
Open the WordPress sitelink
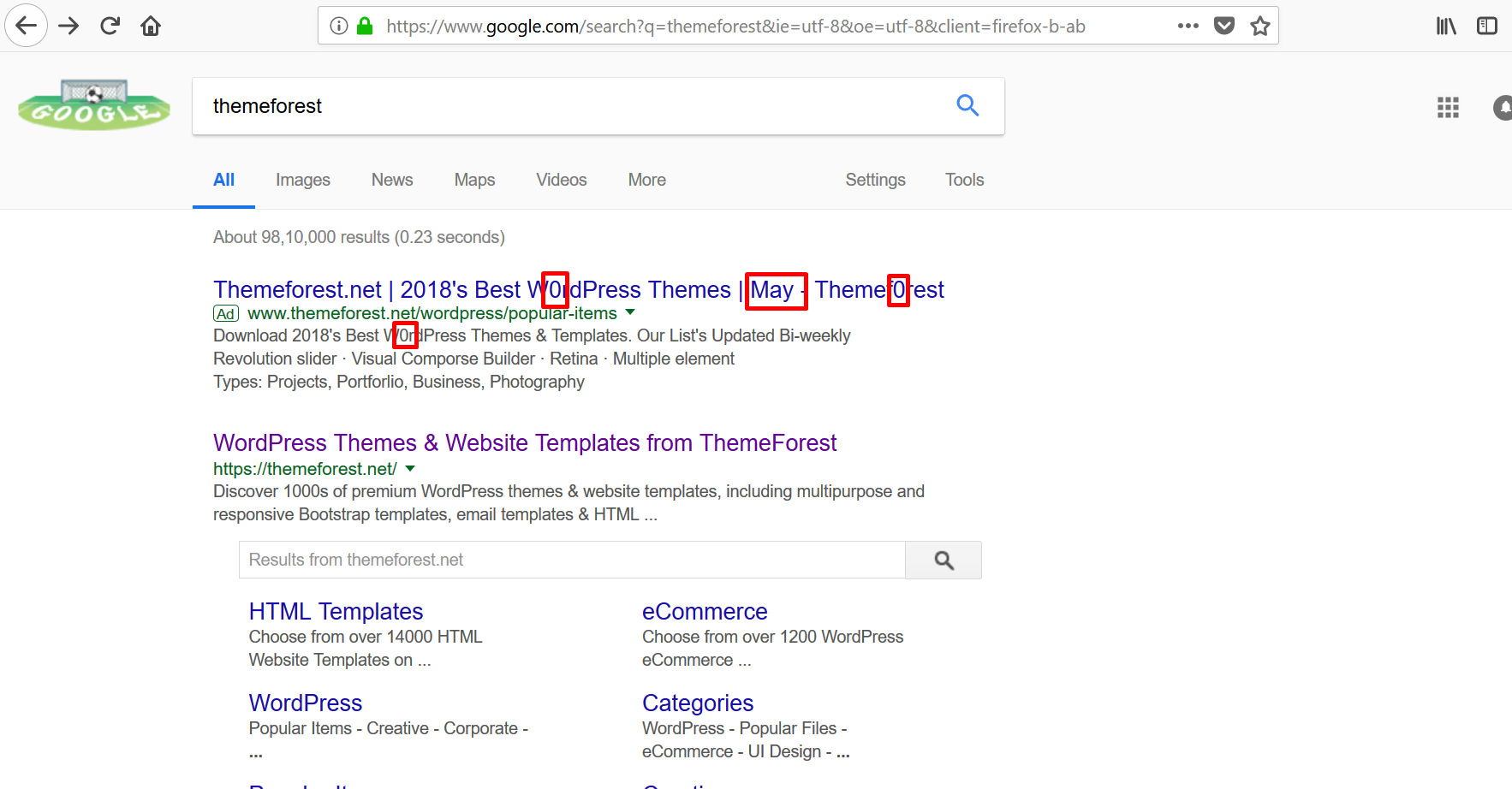[306, 703]
